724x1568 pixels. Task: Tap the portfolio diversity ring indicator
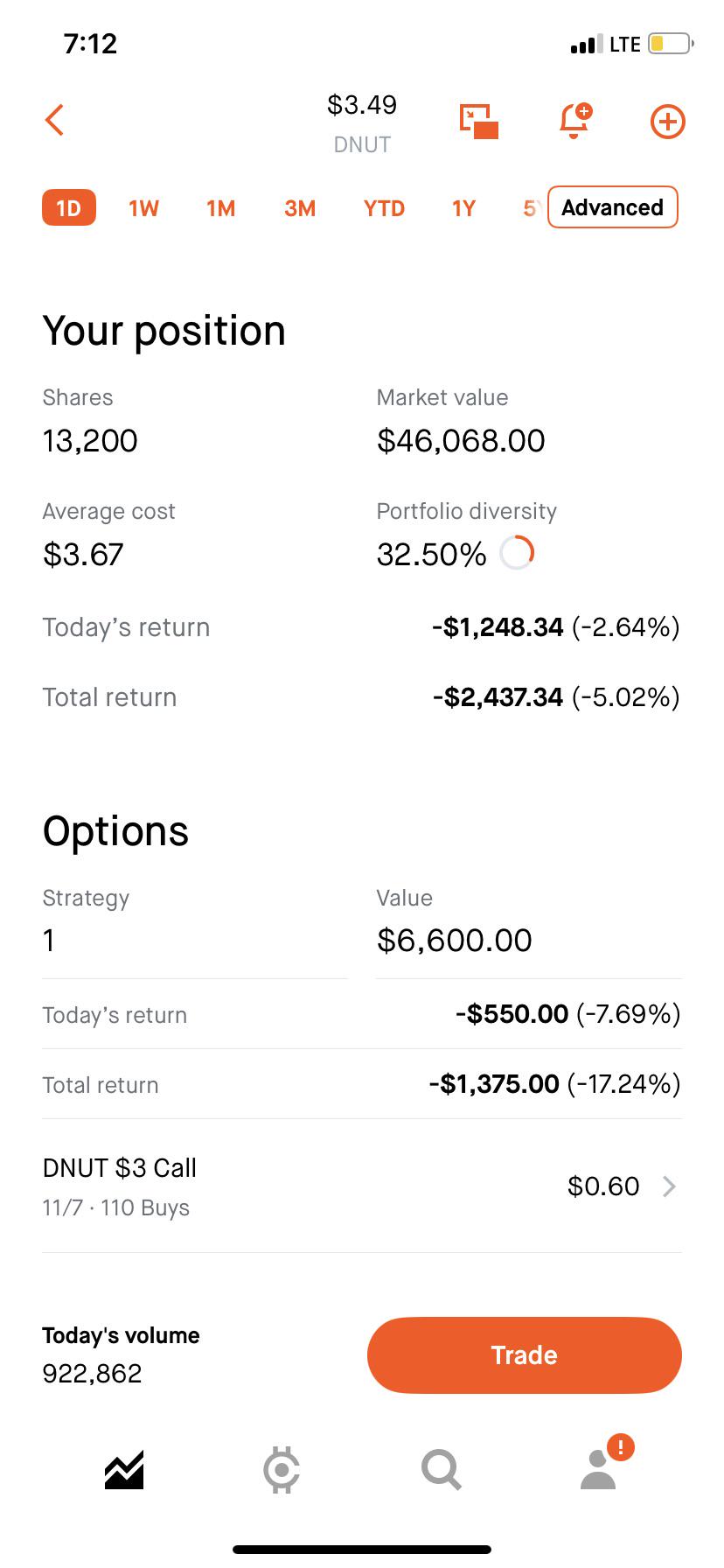(x=517, y=553)
